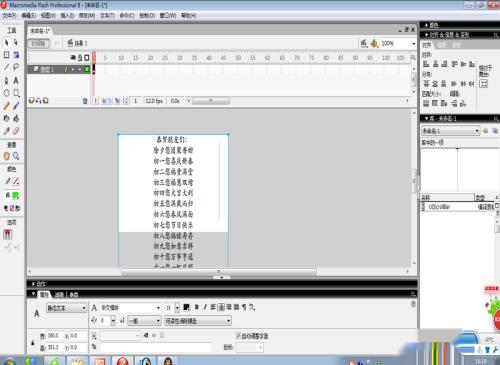Toggle Italic text formatting
The width and height of the screenshot is (500, 365).
click(205, 307)
